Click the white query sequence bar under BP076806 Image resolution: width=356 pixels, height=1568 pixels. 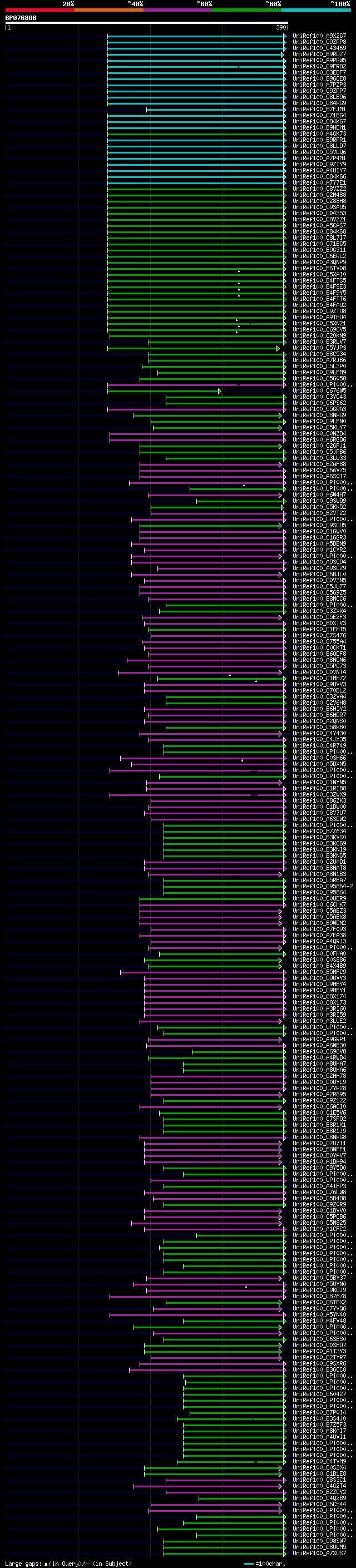pyautogui.click(x=147, y=23)
